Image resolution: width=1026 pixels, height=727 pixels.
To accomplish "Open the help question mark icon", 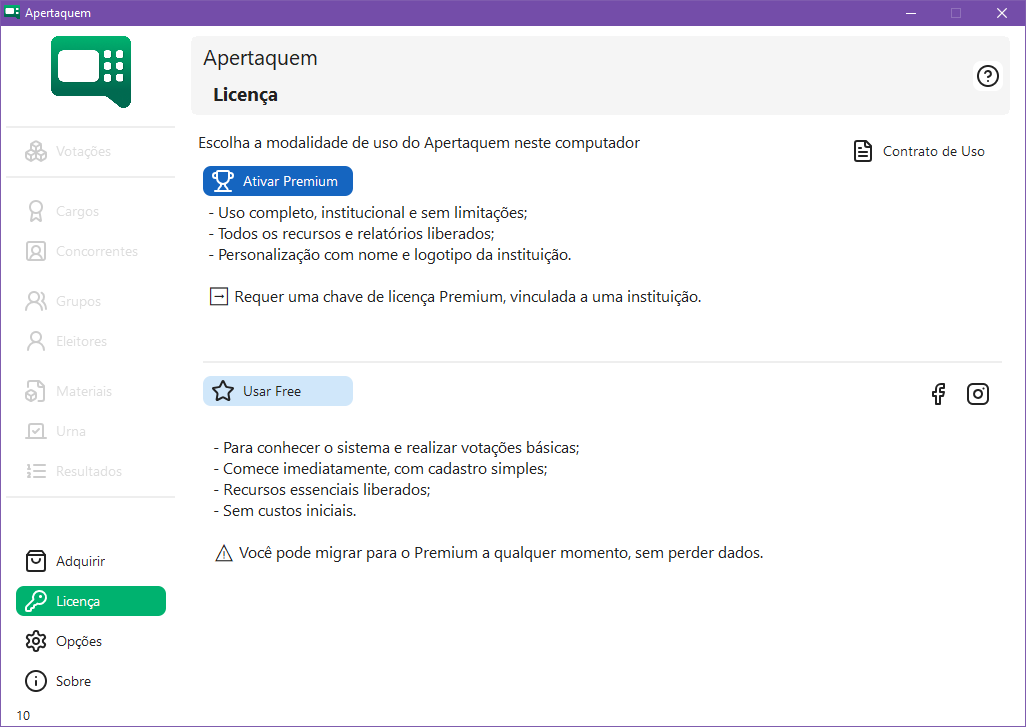I will click(x=987, y=76).
